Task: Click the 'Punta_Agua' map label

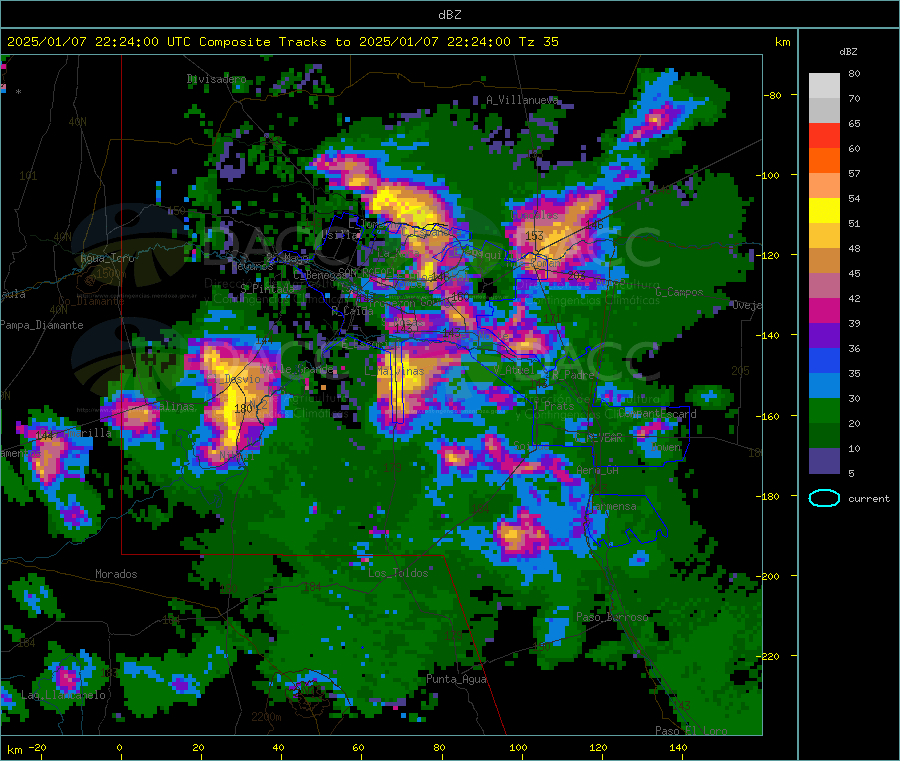Action: (456, 679)
